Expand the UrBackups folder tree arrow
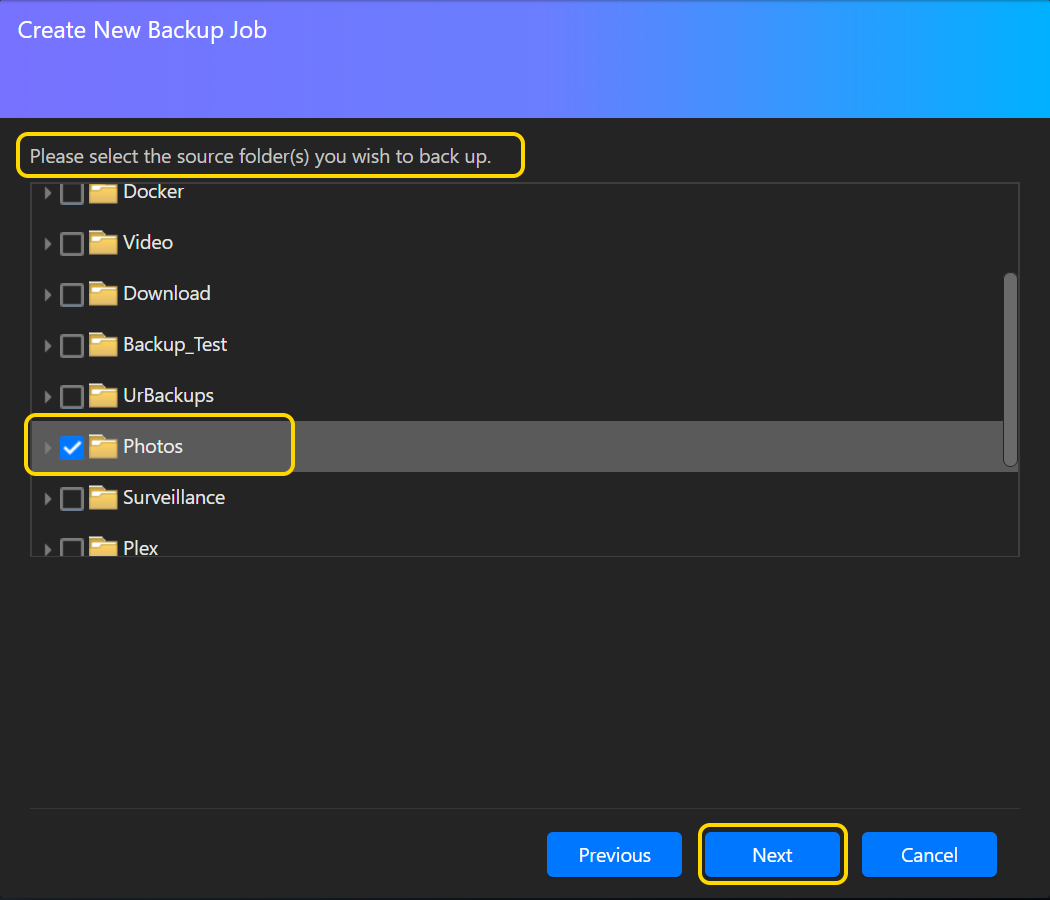This screenshot has width=1050, height=900. (x=48, y=396)
